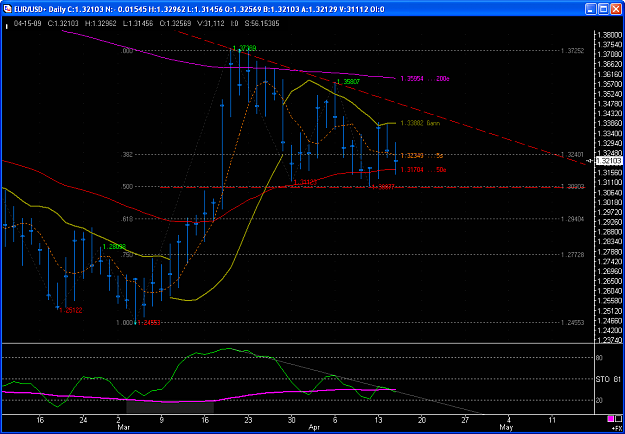Click the May month label on the date axis

pos(506,426)
